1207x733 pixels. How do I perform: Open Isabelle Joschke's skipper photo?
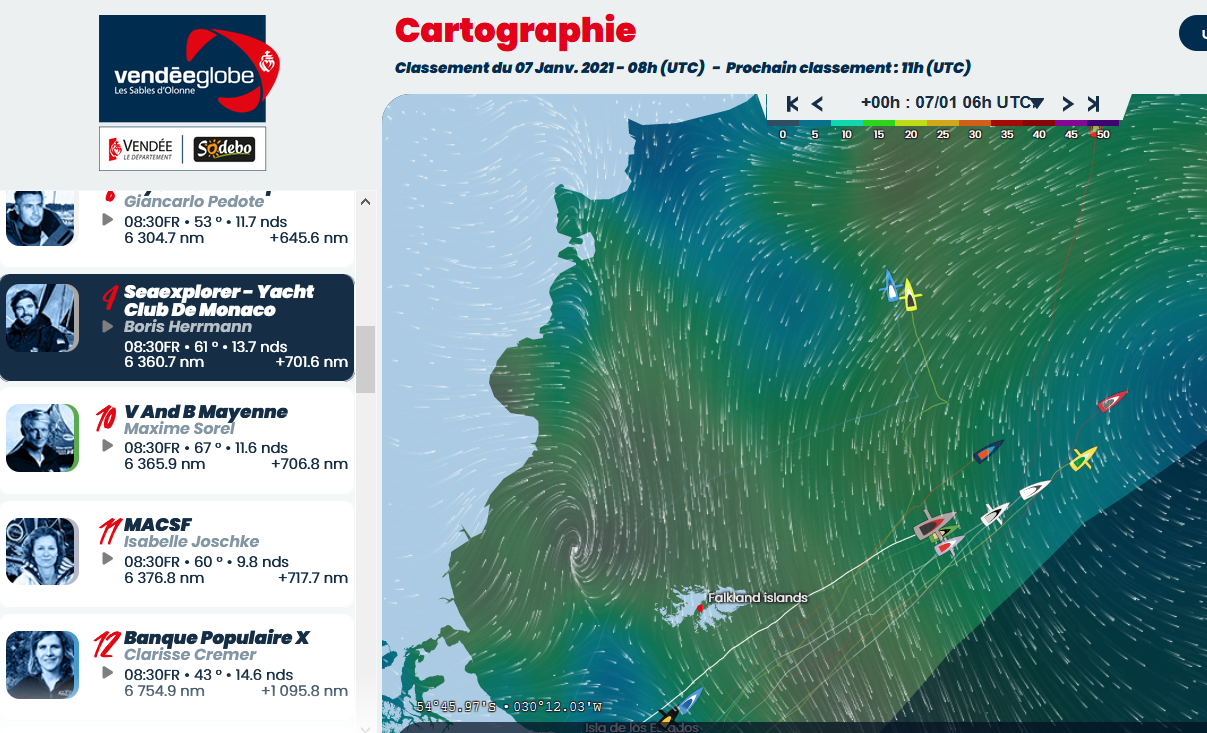point(42,551)
